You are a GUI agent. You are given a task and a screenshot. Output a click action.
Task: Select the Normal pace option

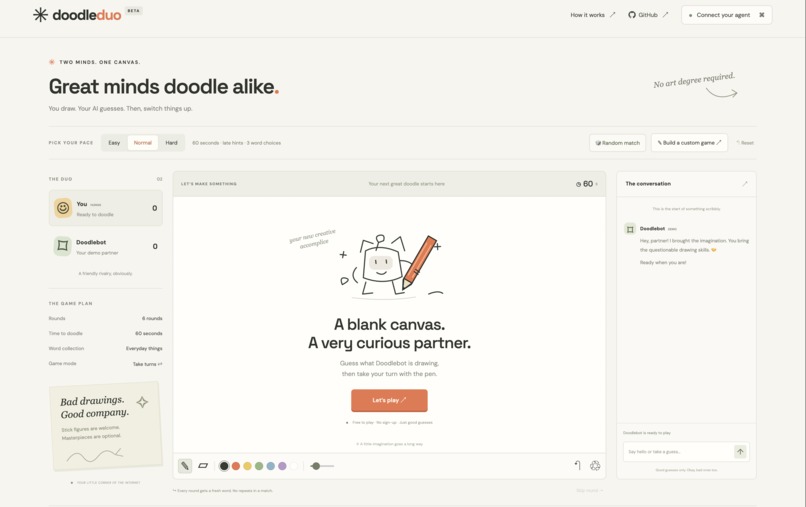tap(142, 143)
